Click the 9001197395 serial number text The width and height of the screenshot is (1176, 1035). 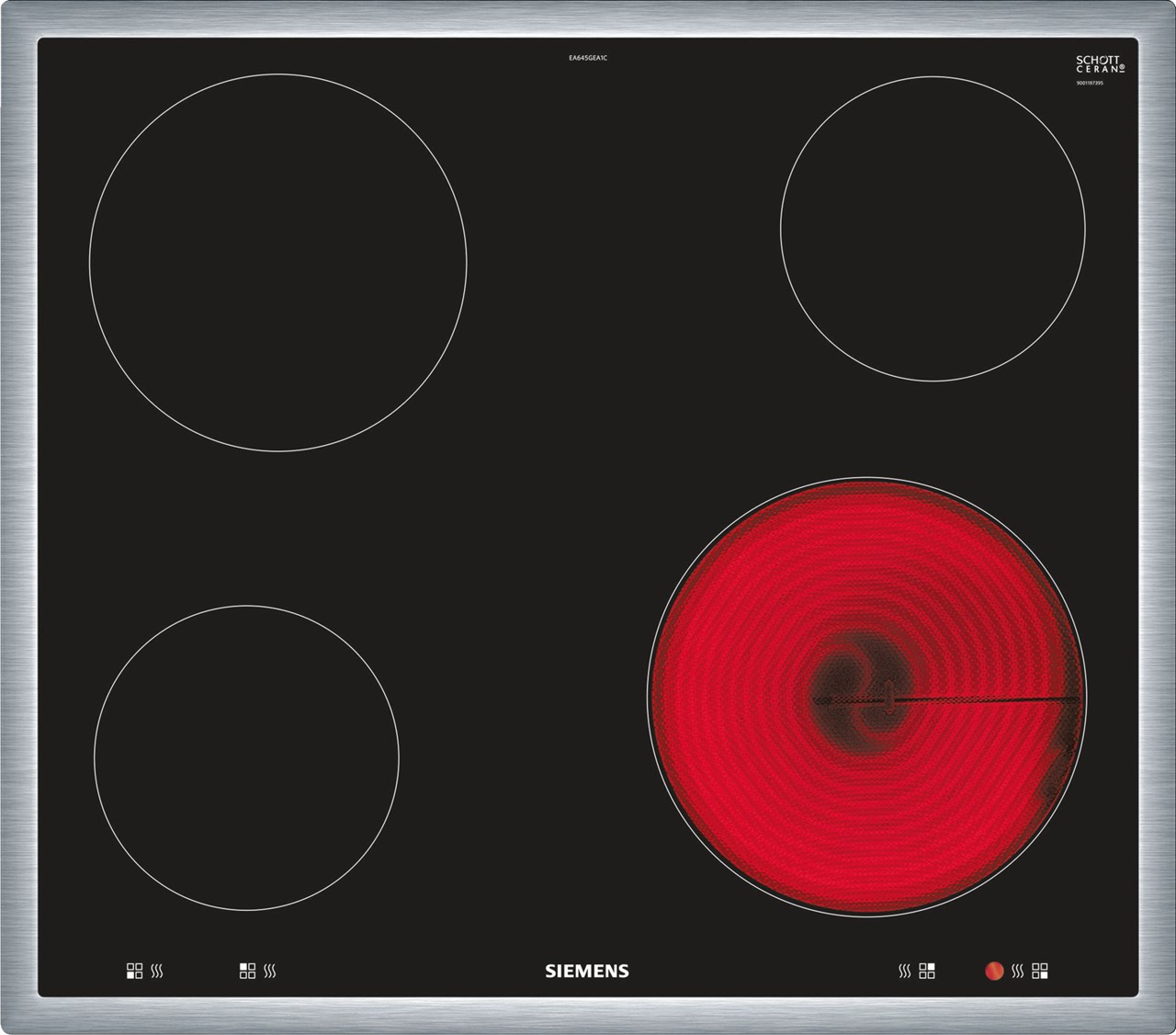[1090, 84]
